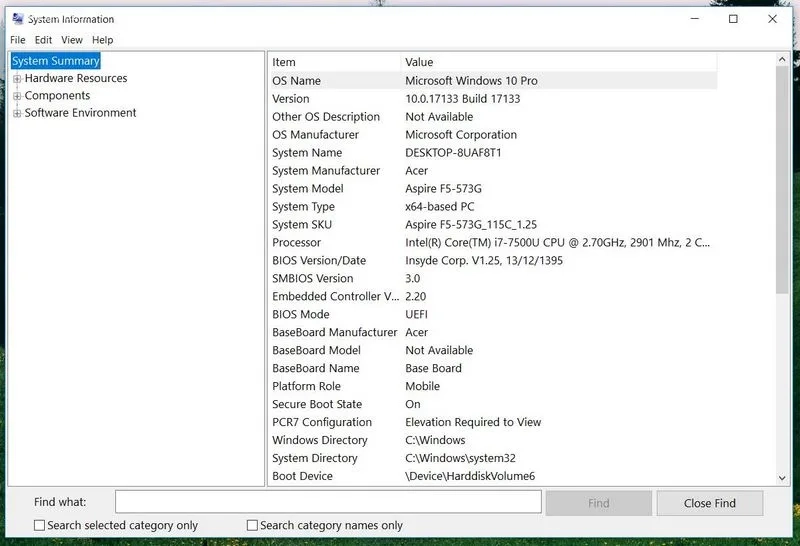Select the OS Manufacturer row
This screenshot has width=800, height=546.
[x=493, y=135]
